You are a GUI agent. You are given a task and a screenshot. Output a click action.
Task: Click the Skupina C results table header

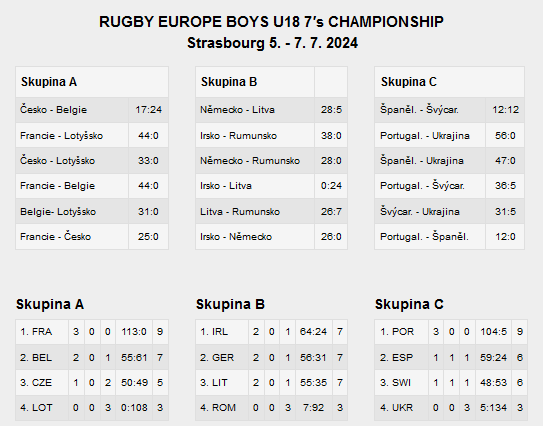pos(449,82)
